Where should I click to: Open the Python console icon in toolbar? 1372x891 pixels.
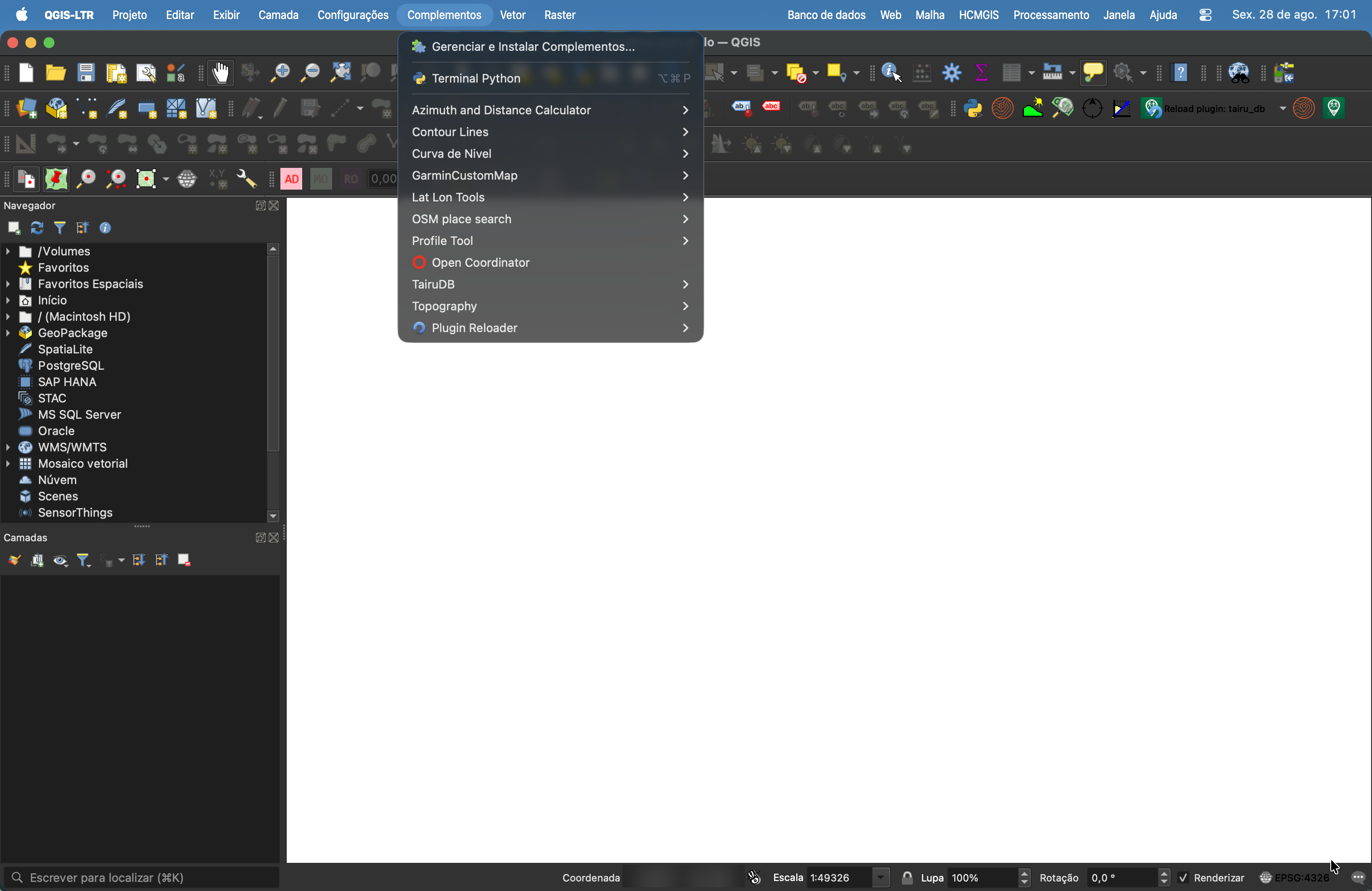tap(972, 108)
